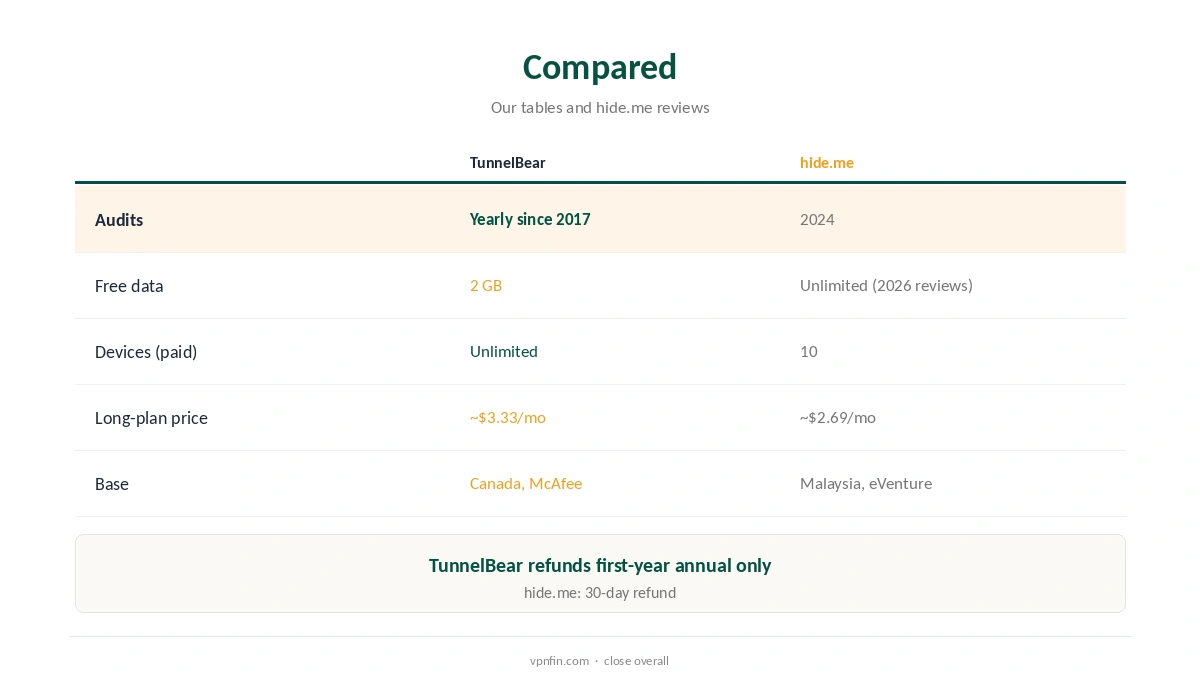Click TunnelBear's "Unlimited" devices cell

[x=504, y=351]
